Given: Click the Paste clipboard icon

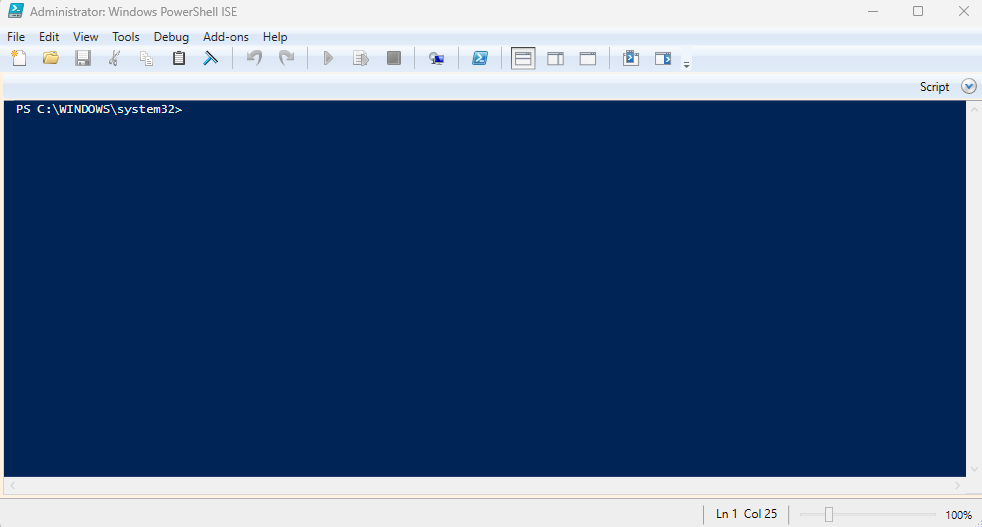Looking at the screenshot, I should (179, 58).
